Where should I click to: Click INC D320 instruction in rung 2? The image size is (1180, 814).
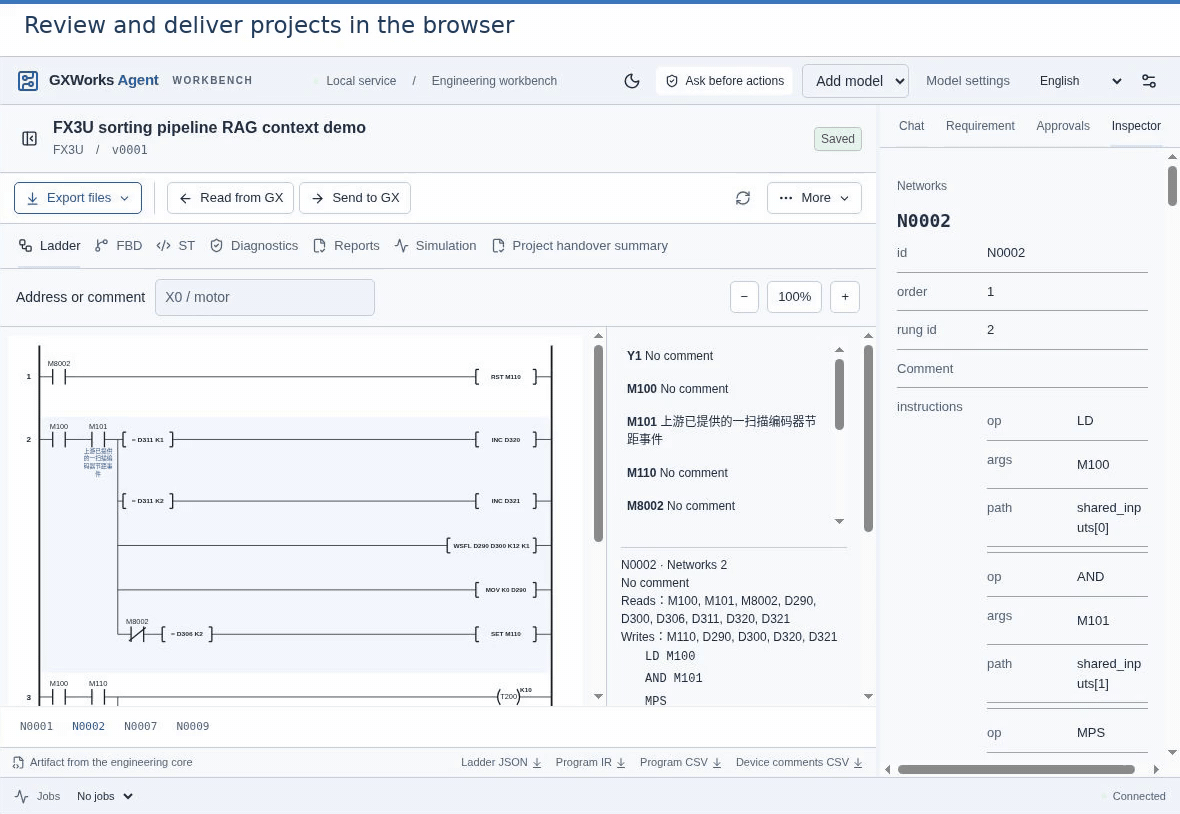click(506, 439)
